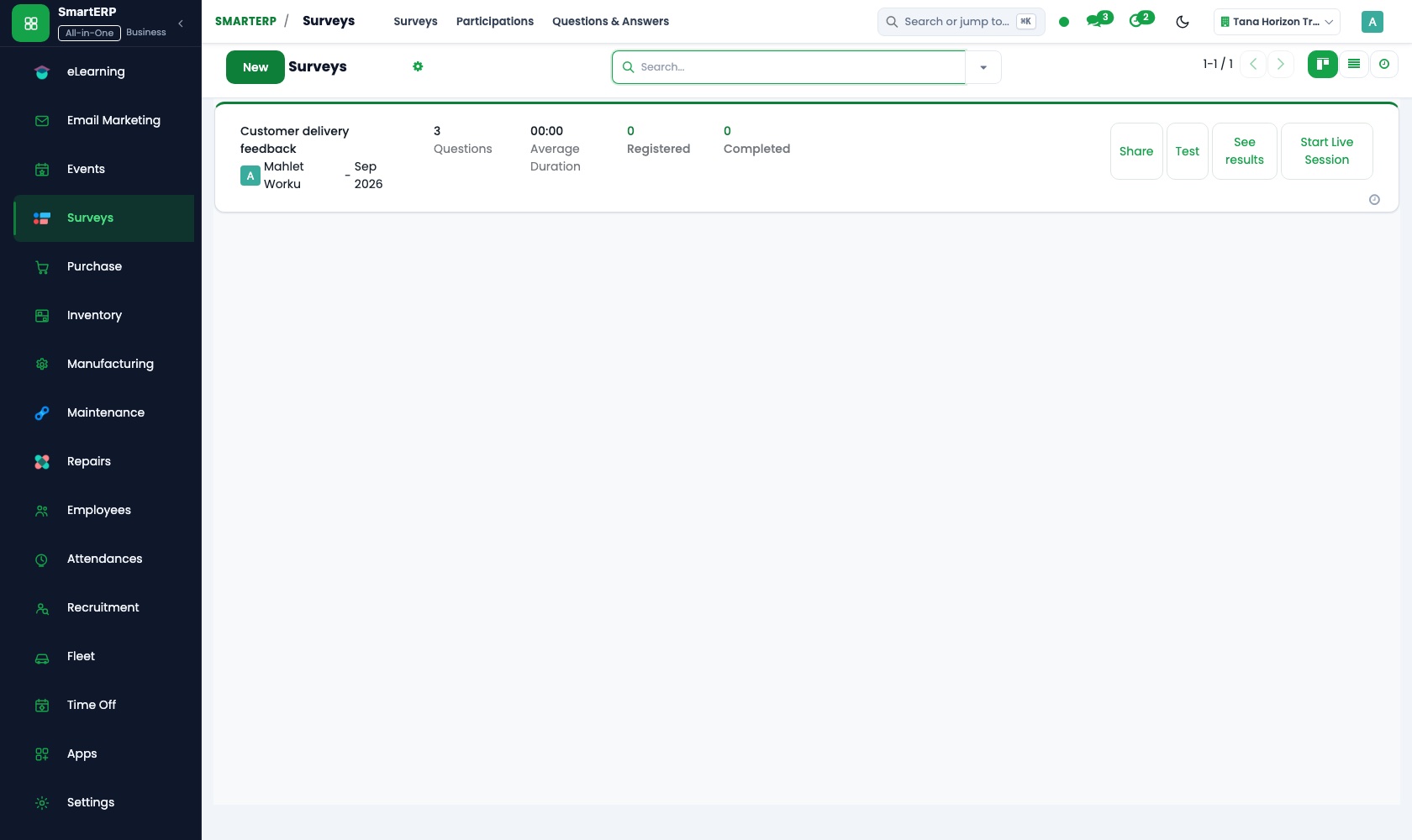Image resolution: width=1412 pixels, height=840 pixels.
Task: Open the Fleet module
Action: pos(104,656)
